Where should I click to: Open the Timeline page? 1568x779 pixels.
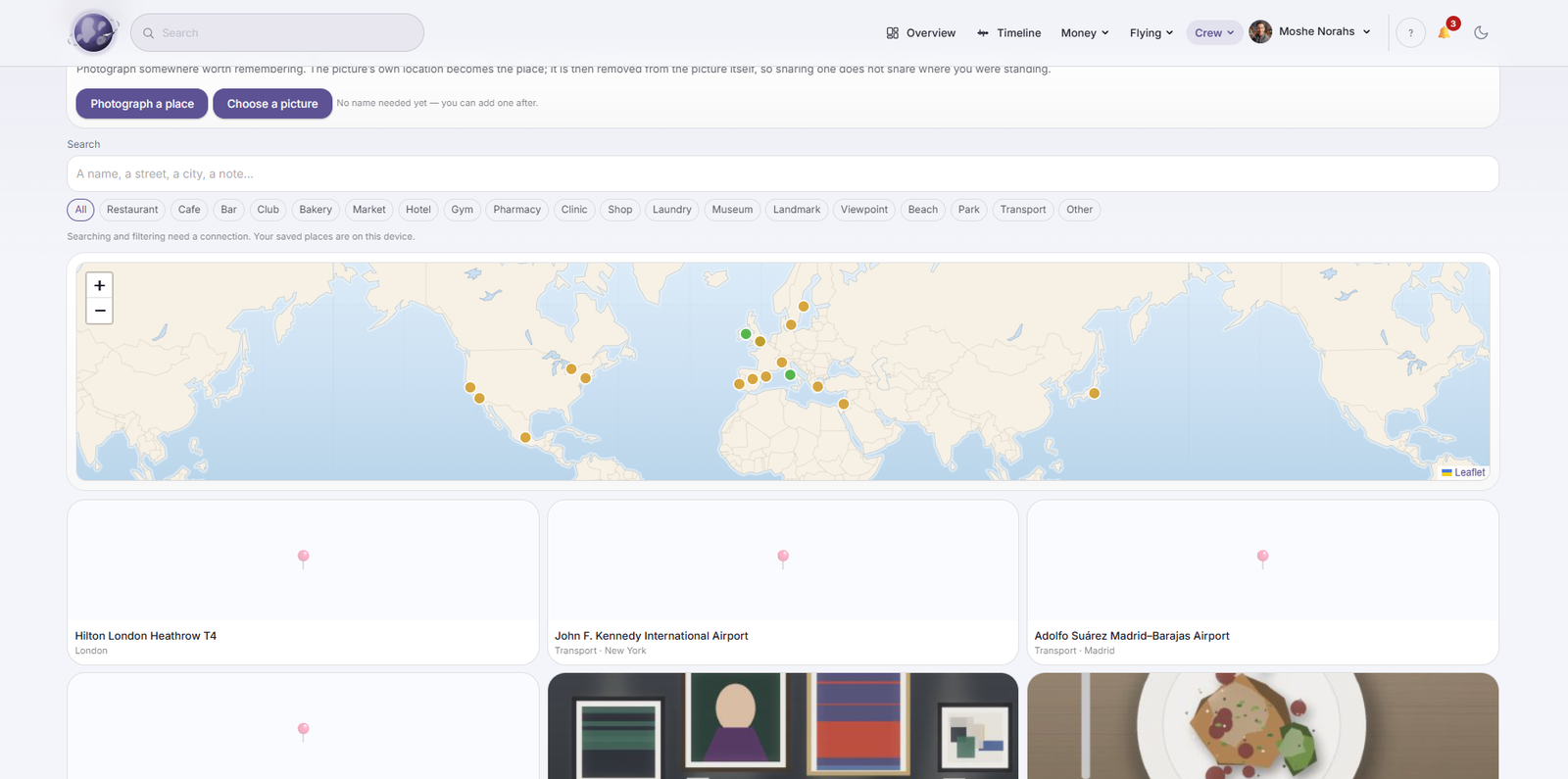1008,33
